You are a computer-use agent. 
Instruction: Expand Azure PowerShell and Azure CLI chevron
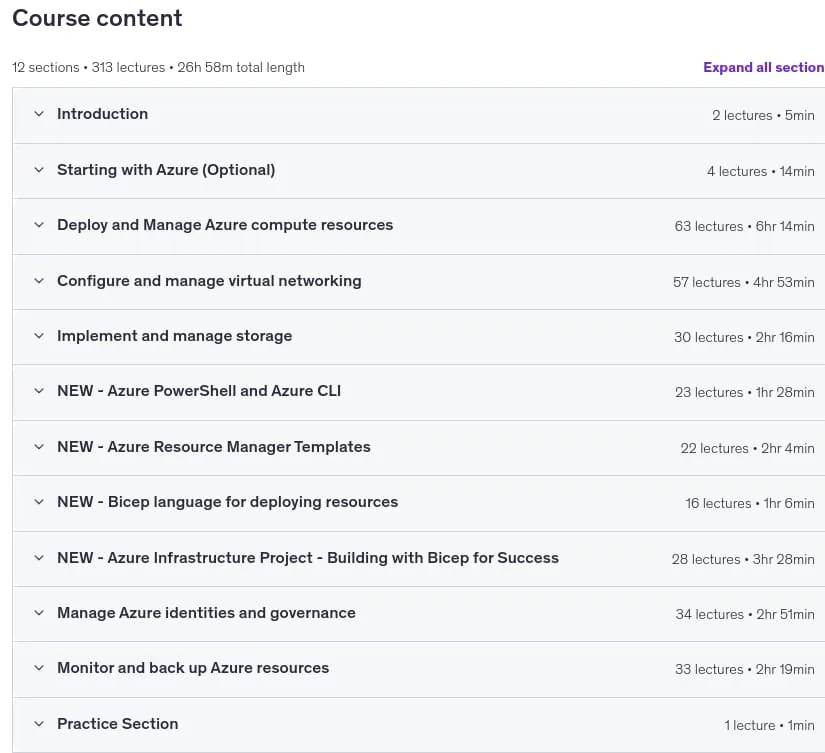coord(39,390)
